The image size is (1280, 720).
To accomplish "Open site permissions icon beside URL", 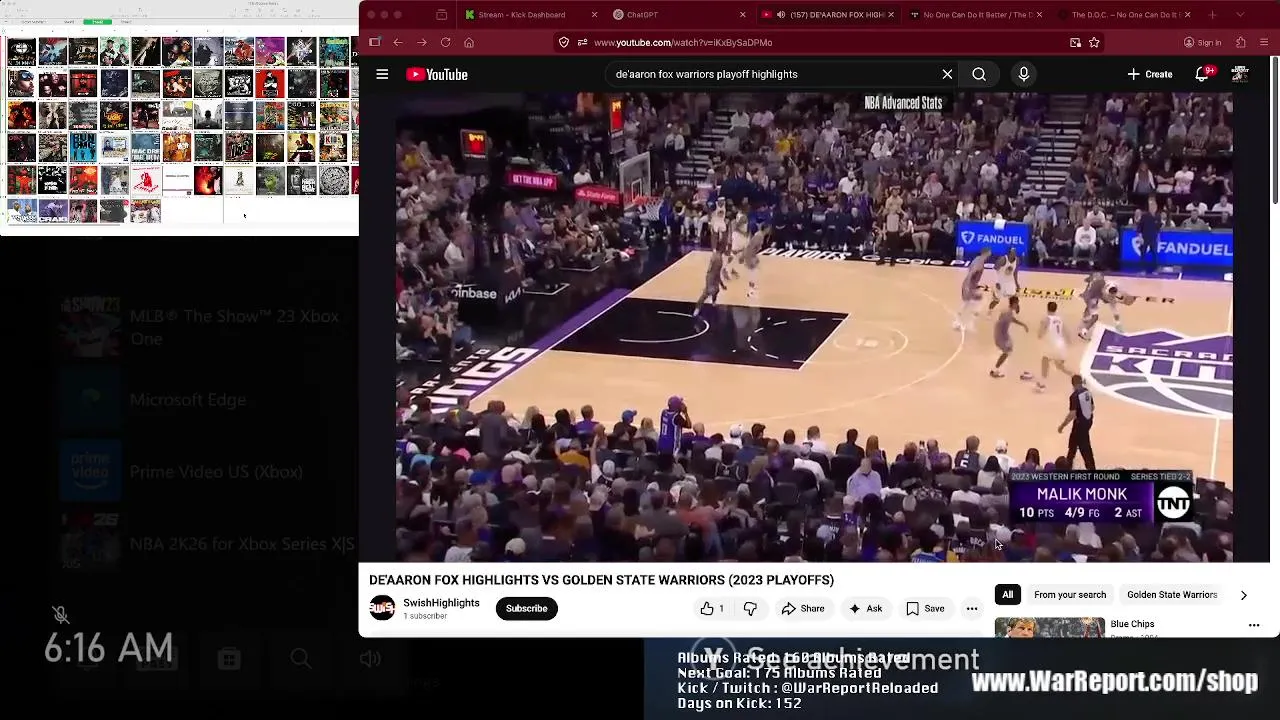I will [x=582, y=42].
